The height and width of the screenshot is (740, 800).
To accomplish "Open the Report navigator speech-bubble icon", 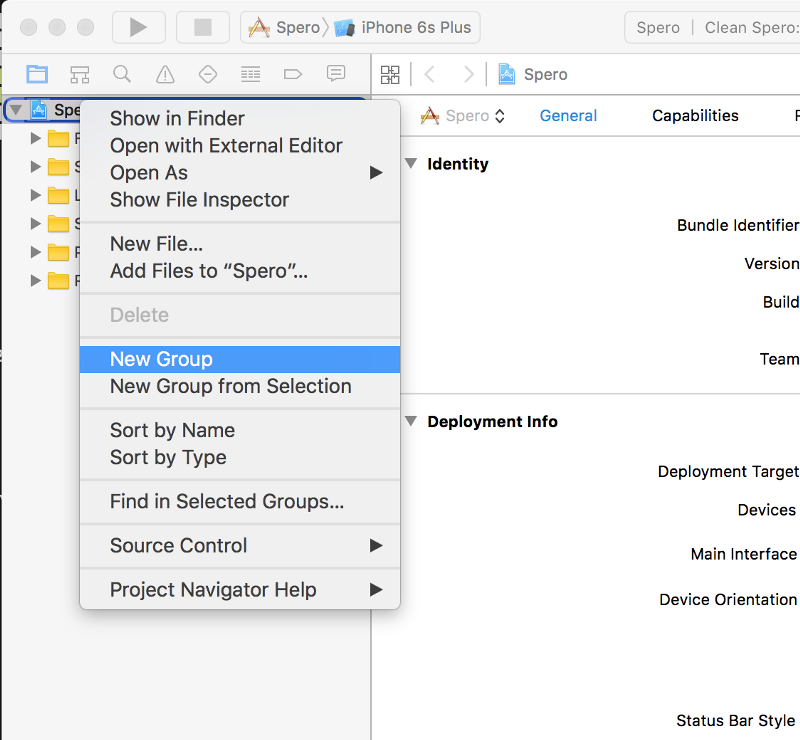I will (336, 74).
